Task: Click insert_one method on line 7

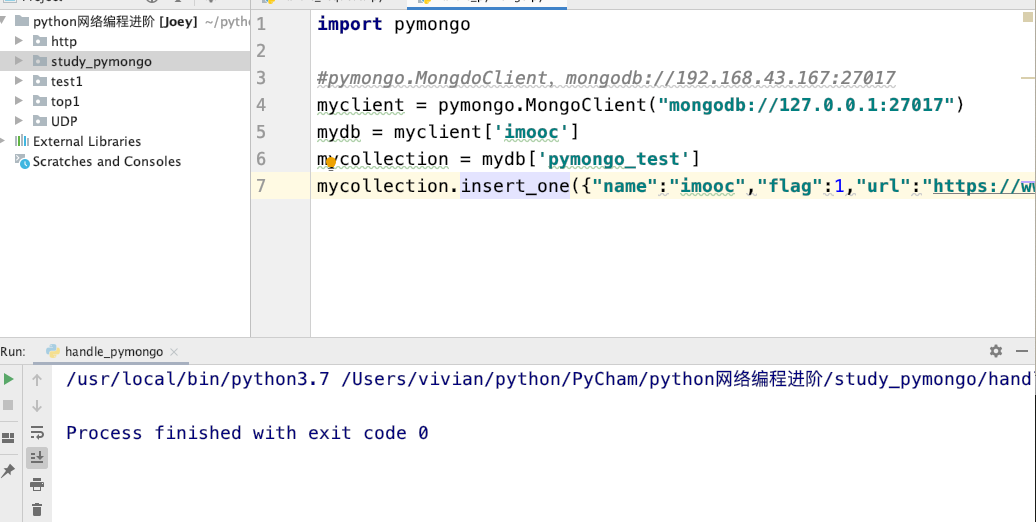Action: pyautogui.click(x=515, y=186)
